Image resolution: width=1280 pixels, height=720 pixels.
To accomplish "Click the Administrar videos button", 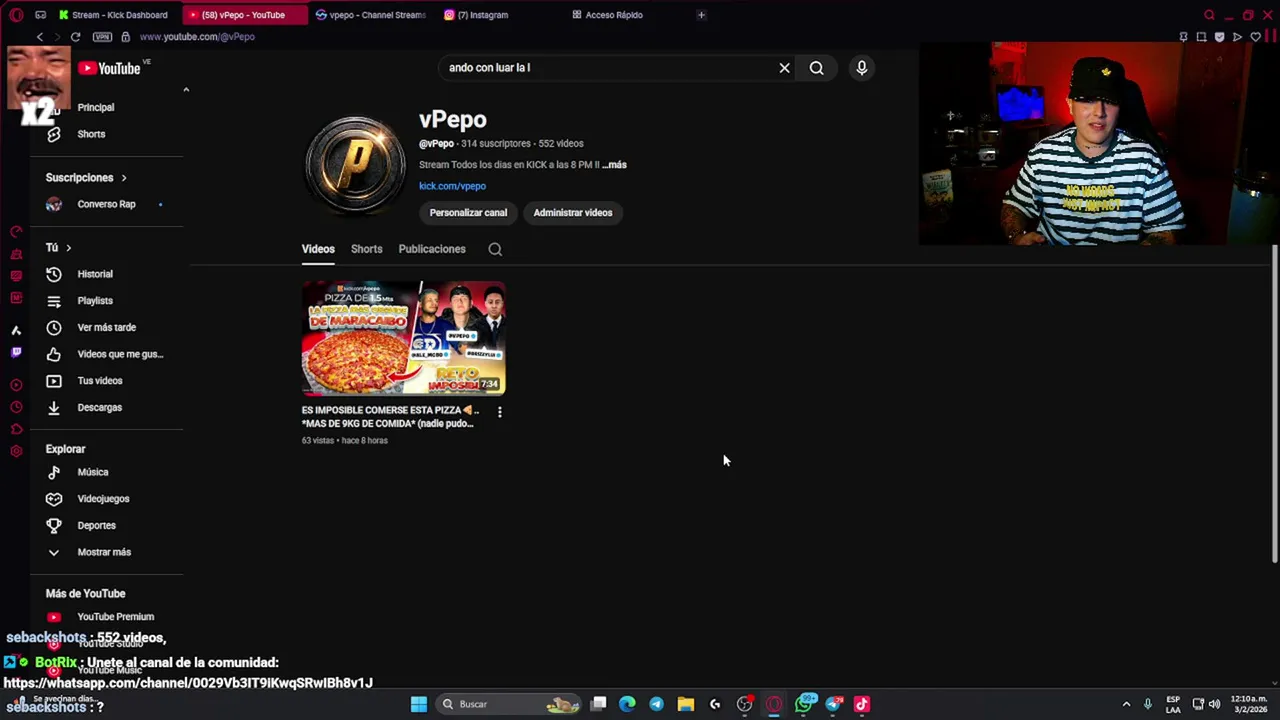I will pos(573,213).
